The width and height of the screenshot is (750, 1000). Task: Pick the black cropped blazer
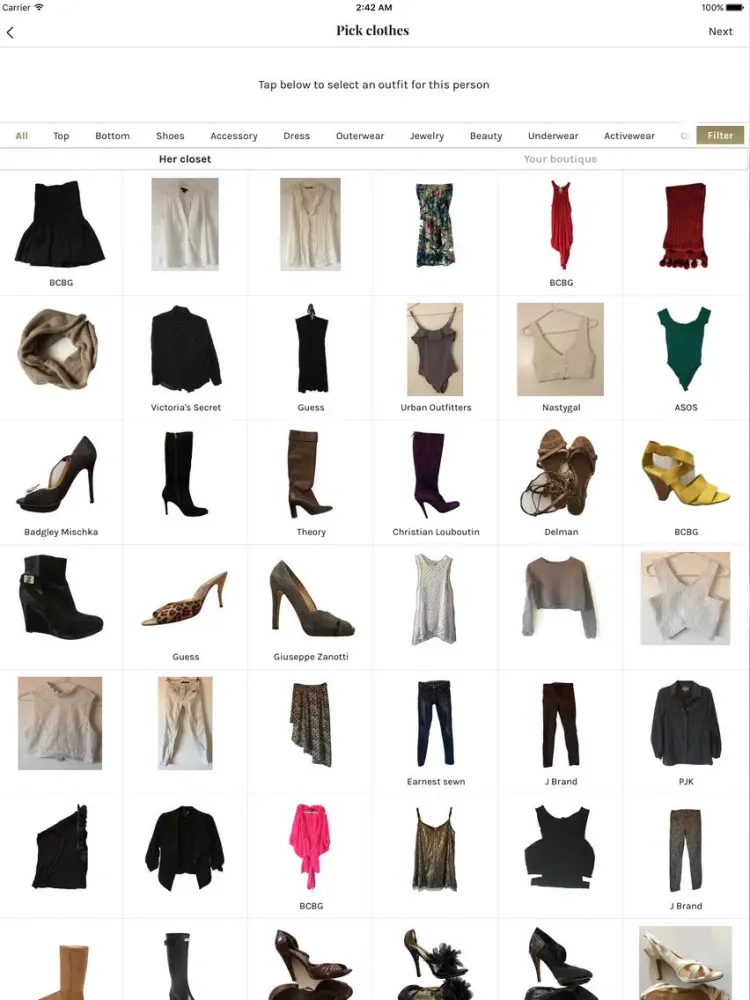pyautogui.click(x=185, y=848)
